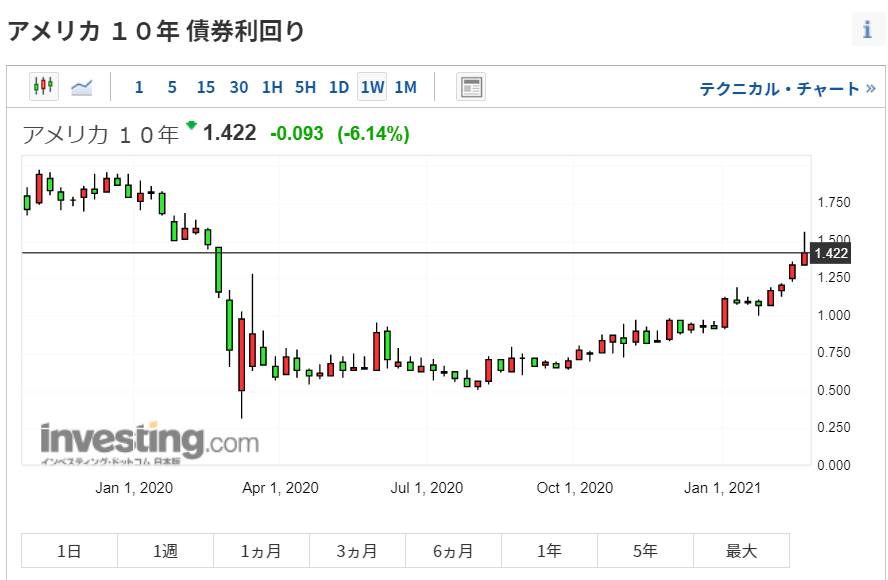Click the (-6.14%) percent change
The width and height of the screenshot is (888, 580).
tap(373, 134)
